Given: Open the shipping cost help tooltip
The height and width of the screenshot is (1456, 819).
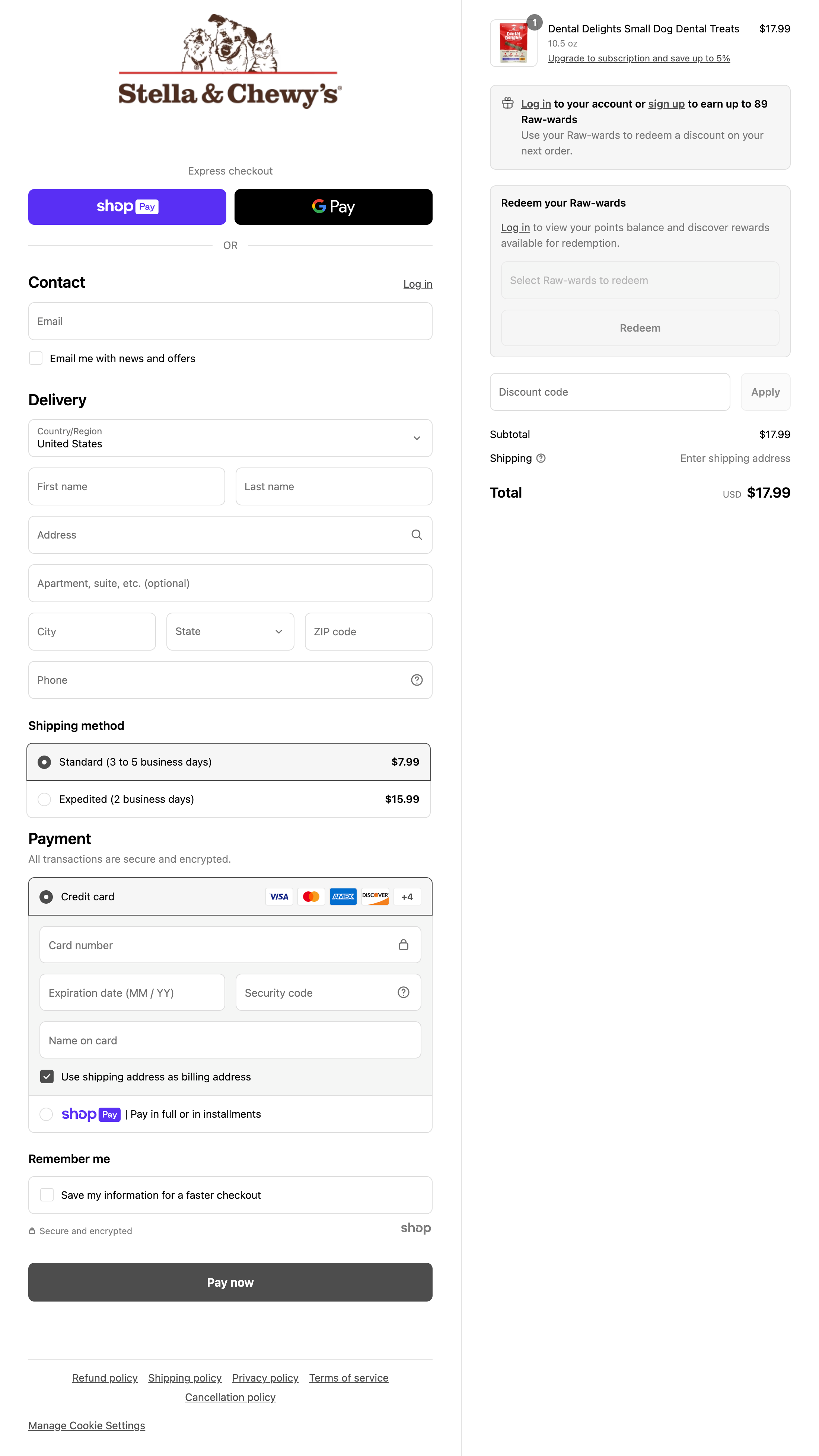Looking at the screenshot, I should pyautogui.click(x=541, y=459).
